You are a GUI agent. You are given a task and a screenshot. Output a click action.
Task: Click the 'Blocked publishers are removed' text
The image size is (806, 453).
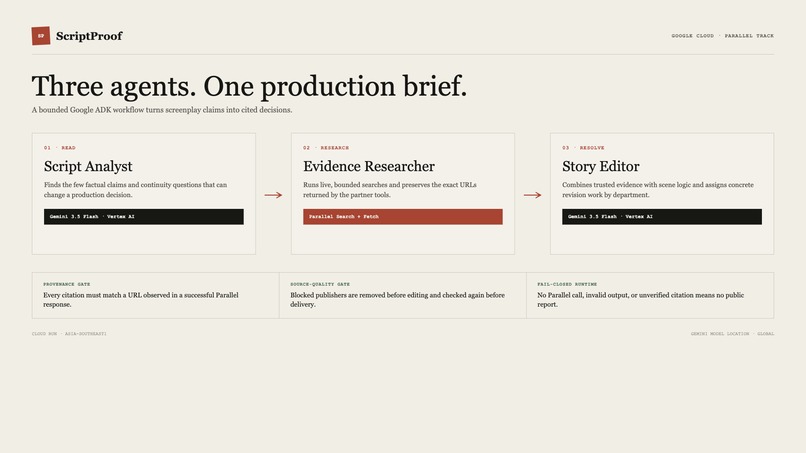(x=397, y=300)
